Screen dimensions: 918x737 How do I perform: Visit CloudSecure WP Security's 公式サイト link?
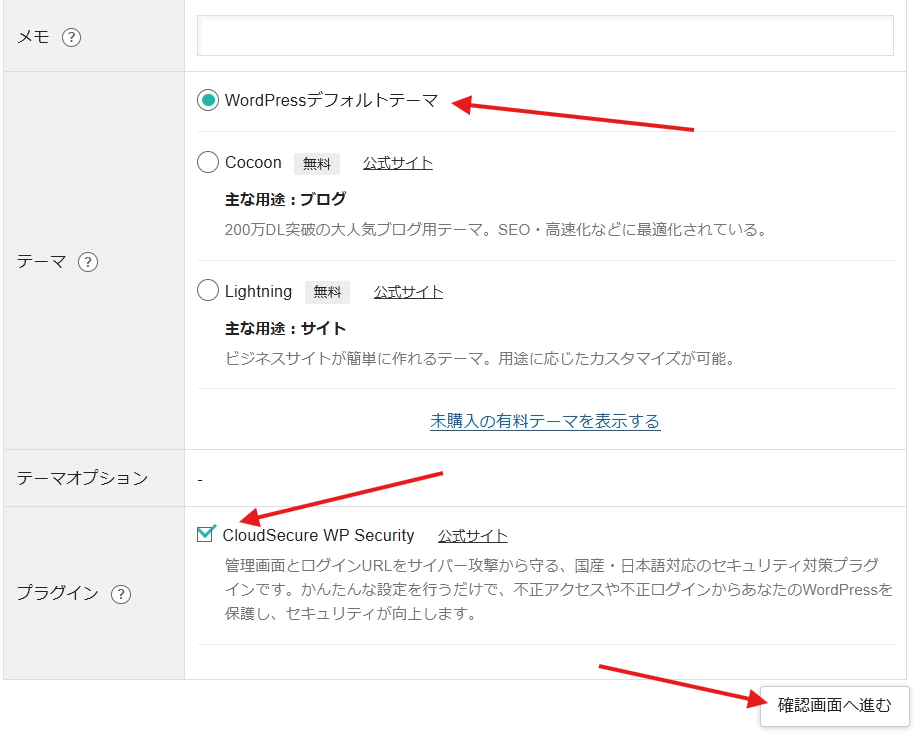[x=473, y=536]
